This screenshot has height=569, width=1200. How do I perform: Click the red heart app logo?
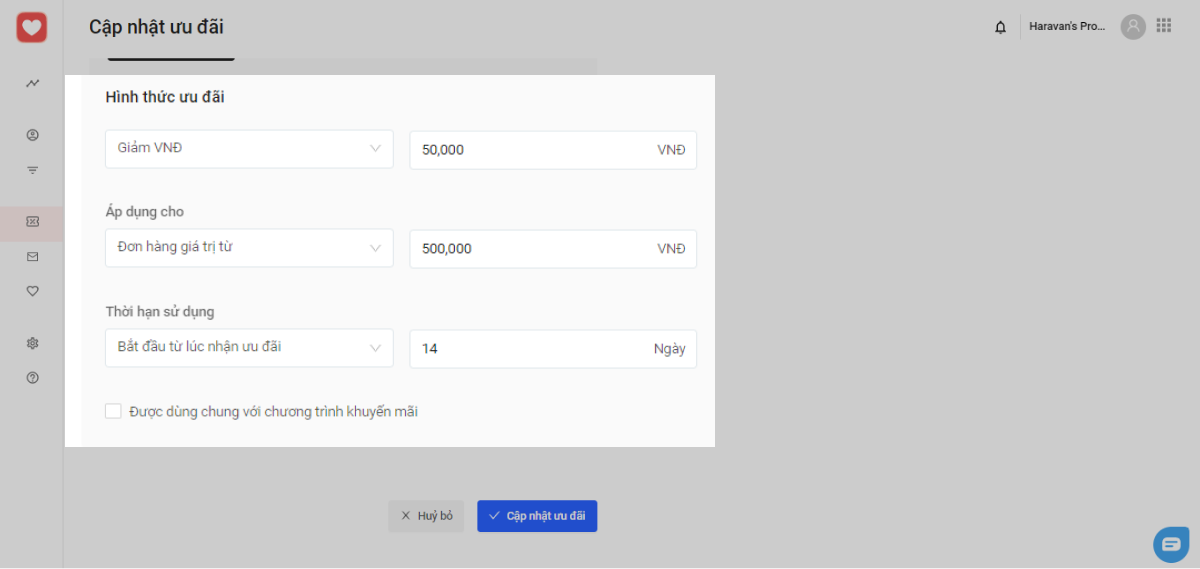click(x=32, y=27)
